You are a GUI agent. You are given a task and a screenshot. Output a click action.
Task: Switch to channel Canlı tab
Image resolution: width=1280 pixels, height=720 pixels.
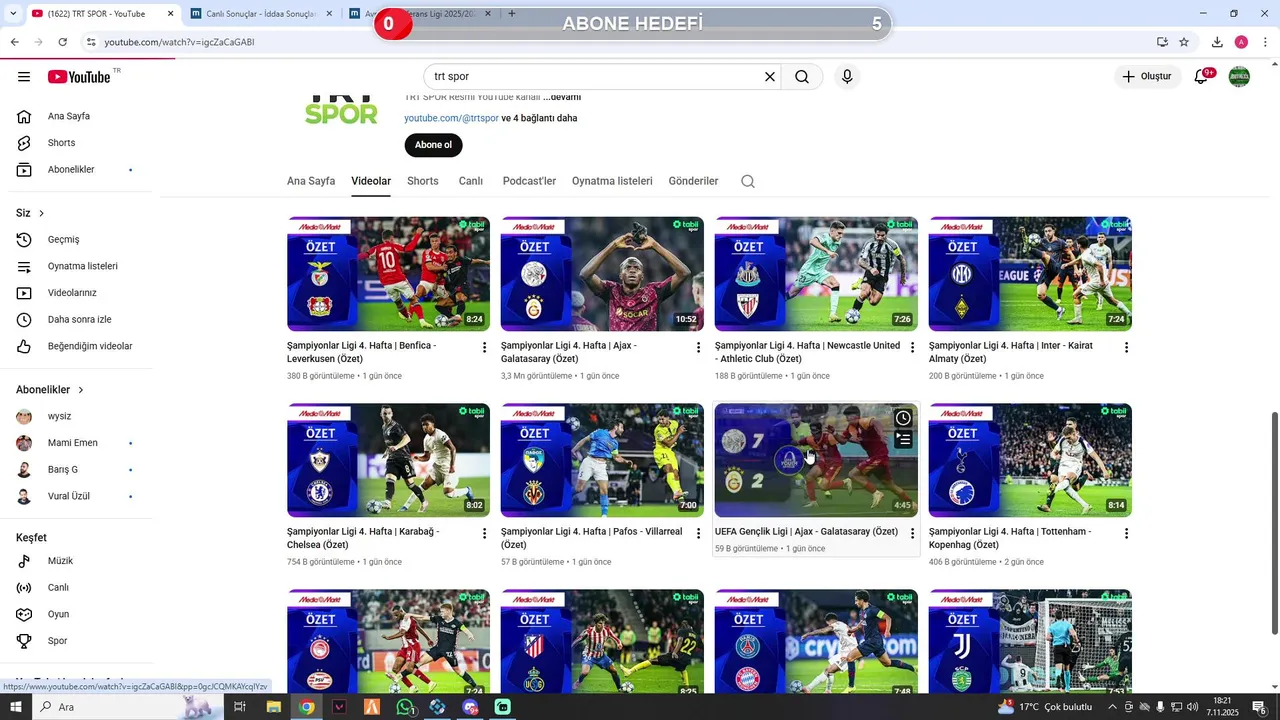point(471,181)
